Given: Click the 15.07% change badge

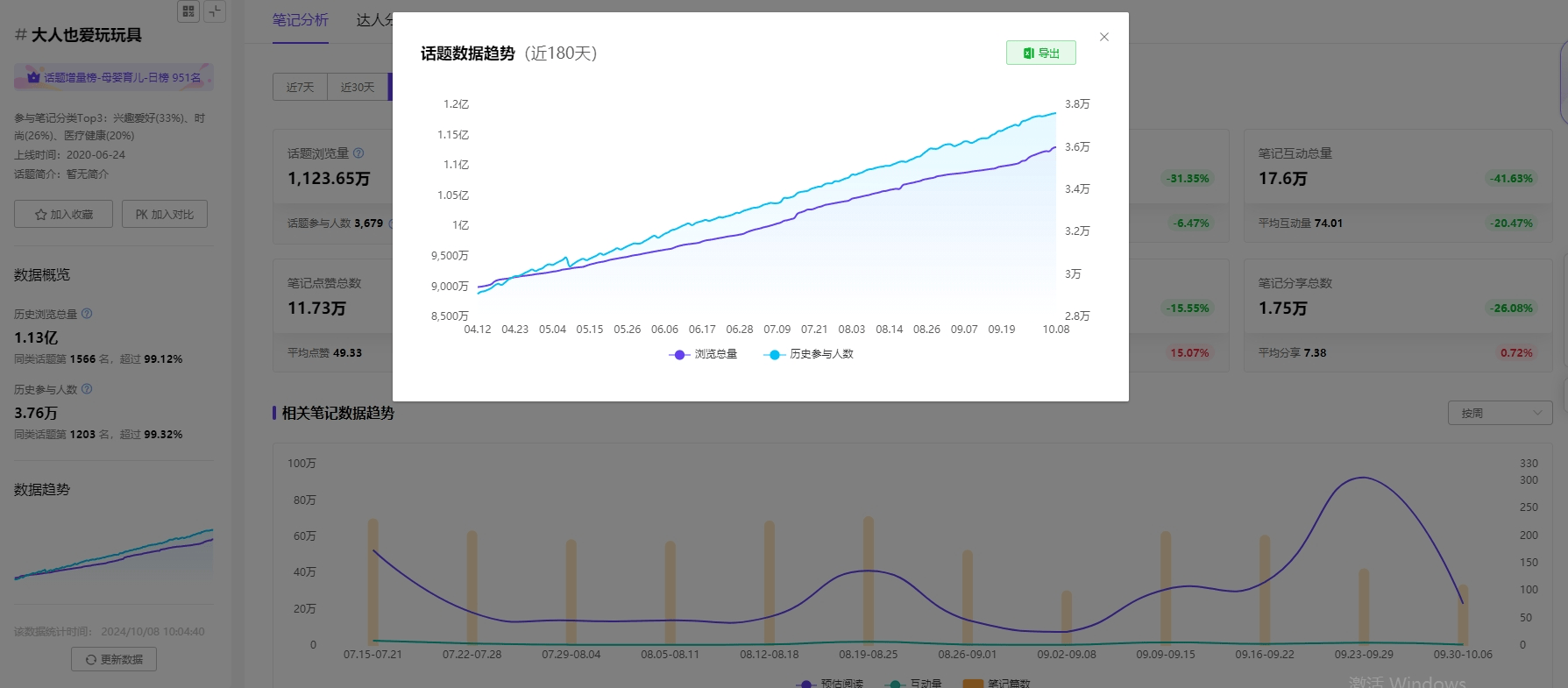Looking at the screenshot, I should (x=1189, y=353).
